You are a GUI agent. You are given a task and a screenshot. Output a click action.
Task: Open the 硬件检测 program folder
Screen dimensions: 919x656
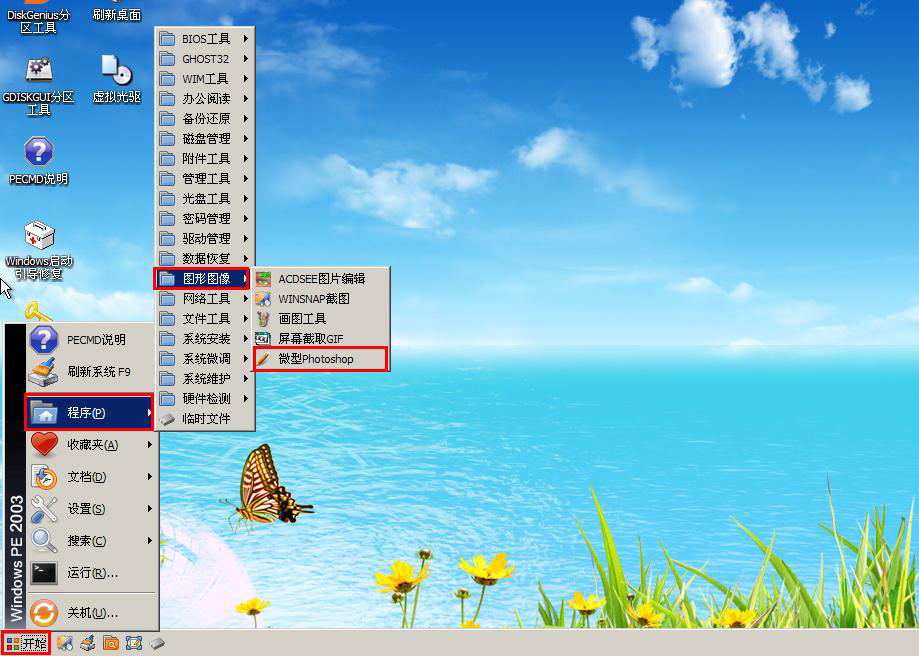[205, 399]
